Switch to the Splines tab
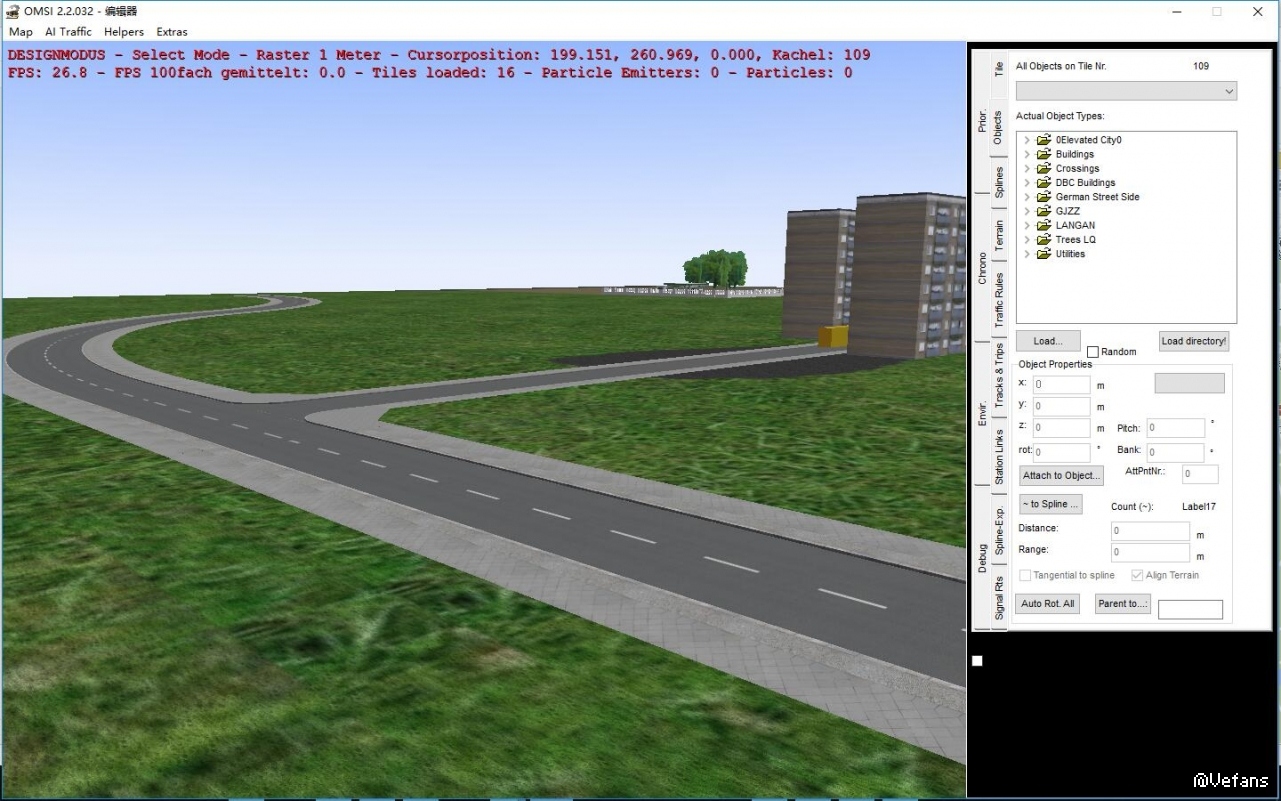The image size is (1281, 801). pos(998,182)
